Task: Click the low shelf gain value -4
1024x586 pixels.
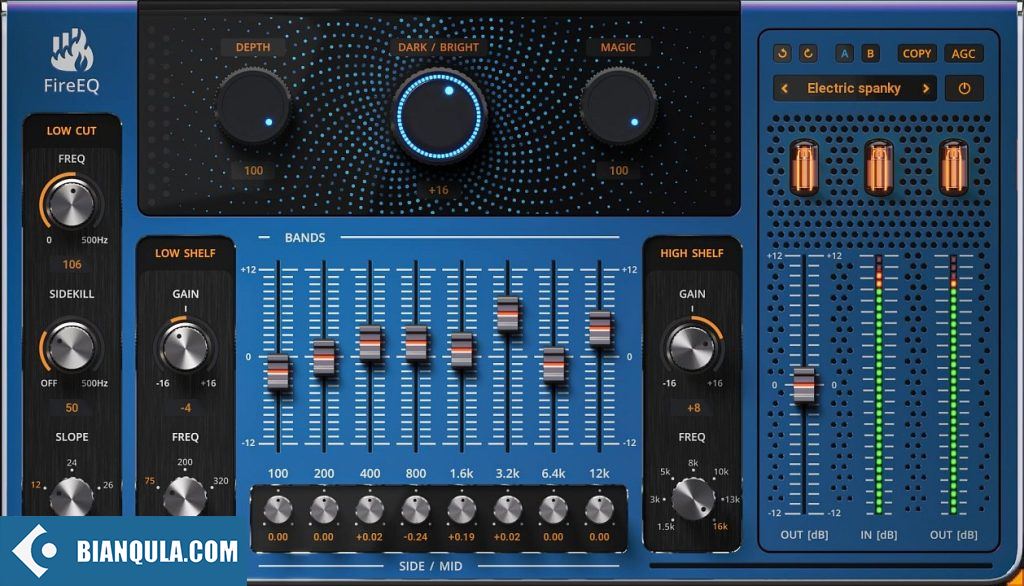Action: (x=185, y=408)
